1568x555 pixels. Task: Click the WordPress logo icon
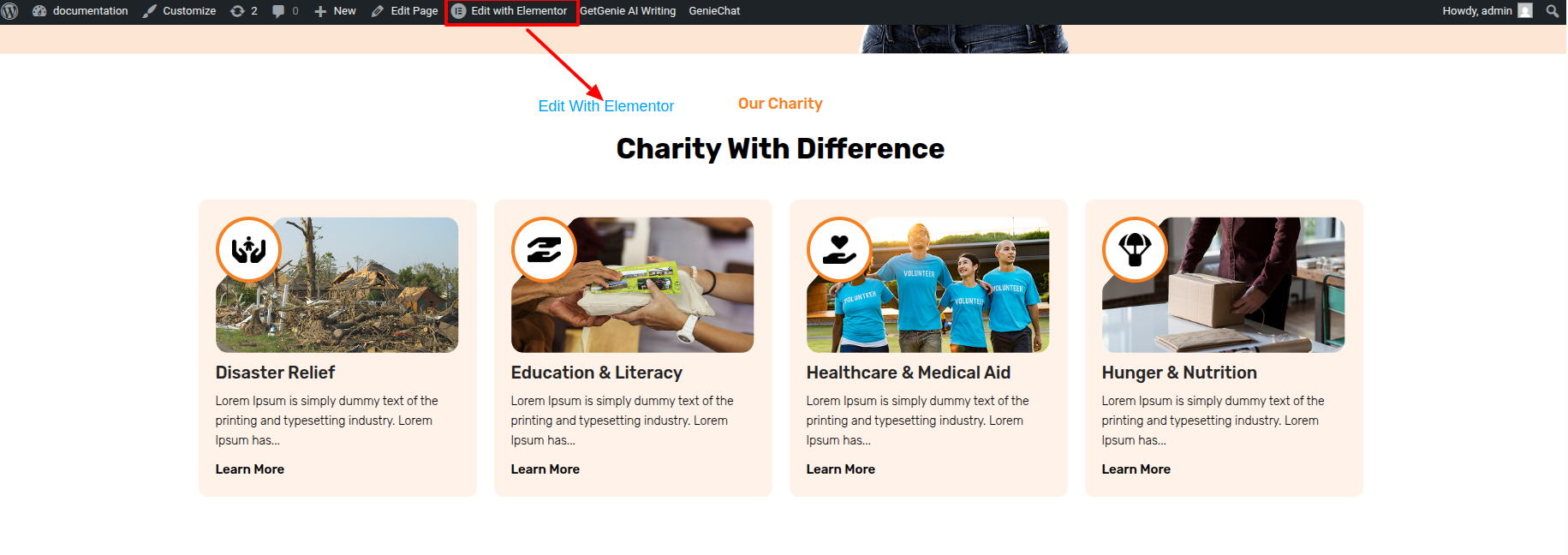pyautogui.click(x=10, y=11)
